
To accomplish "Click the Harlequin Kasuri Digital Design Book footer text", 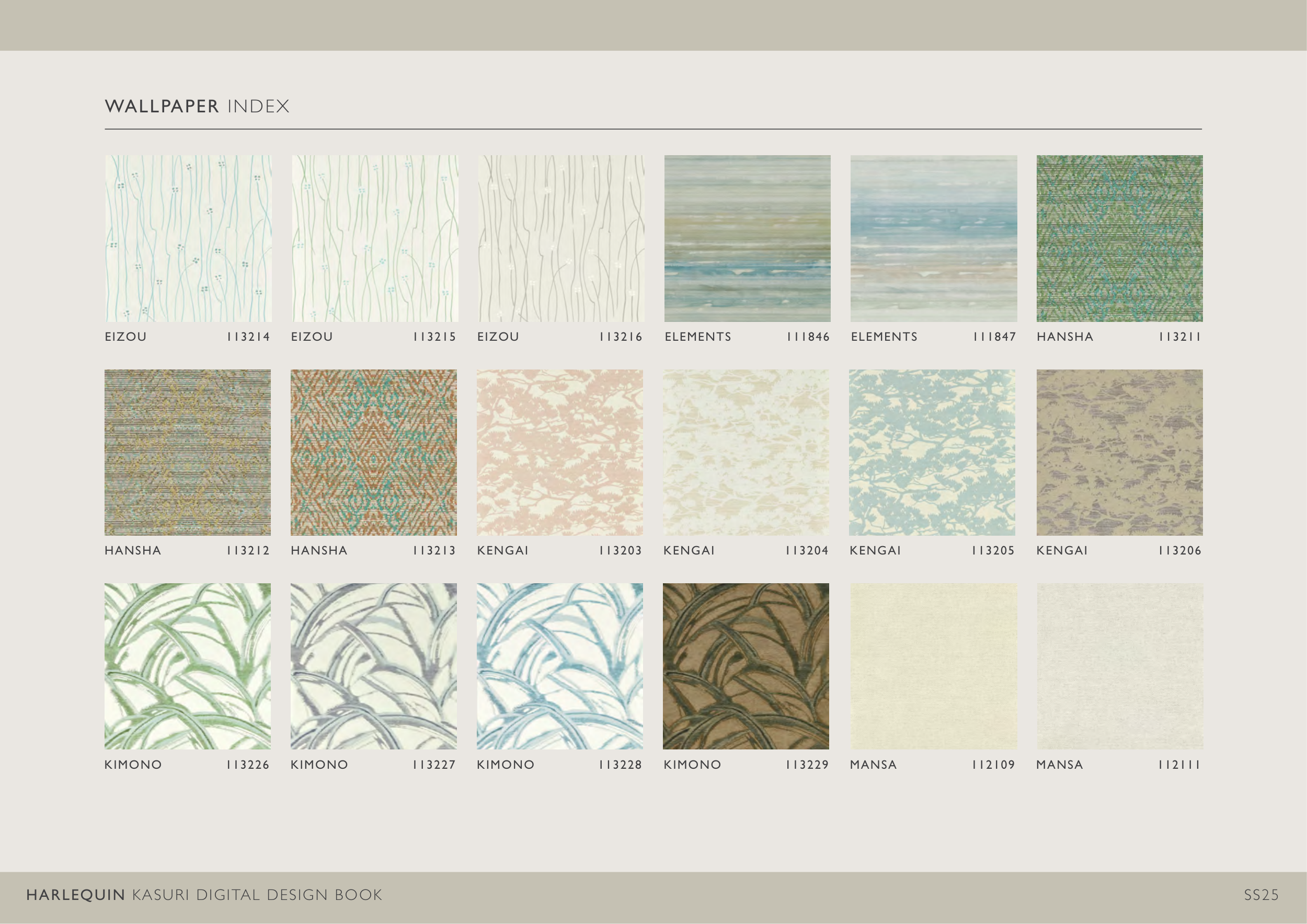I will pos(204,895).
